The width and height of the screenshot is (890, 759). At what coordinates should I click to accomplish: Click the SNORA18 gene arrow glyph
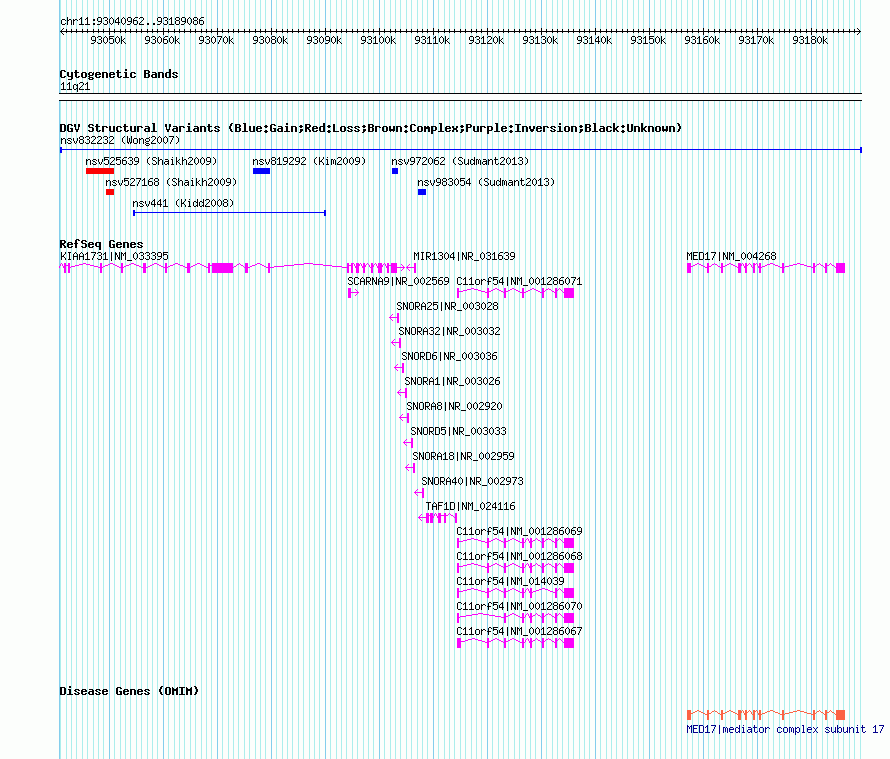tap(410, 468)
